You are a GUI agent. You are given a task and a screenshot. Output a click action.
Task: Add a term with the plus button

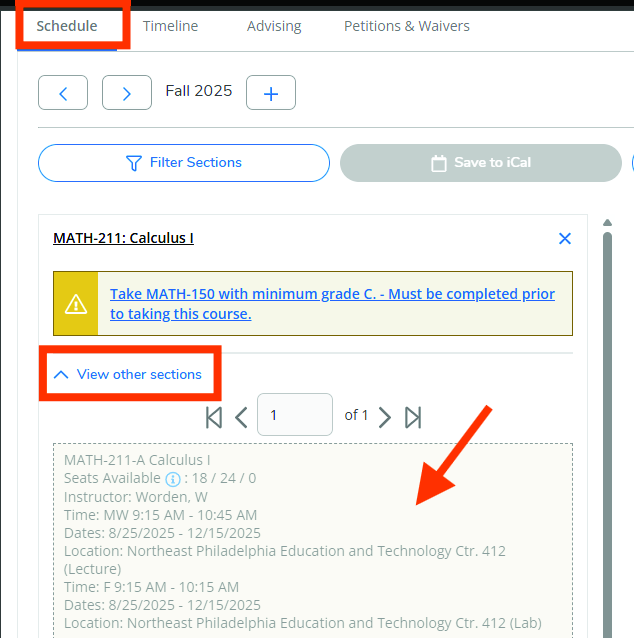click(271, 93)
